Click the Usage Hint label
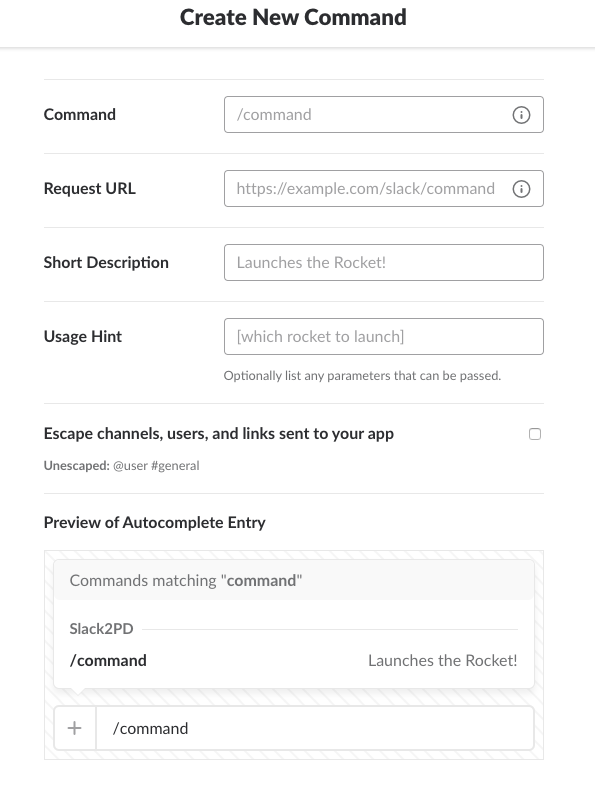595x786 pixels. click(x=83, y=336)
